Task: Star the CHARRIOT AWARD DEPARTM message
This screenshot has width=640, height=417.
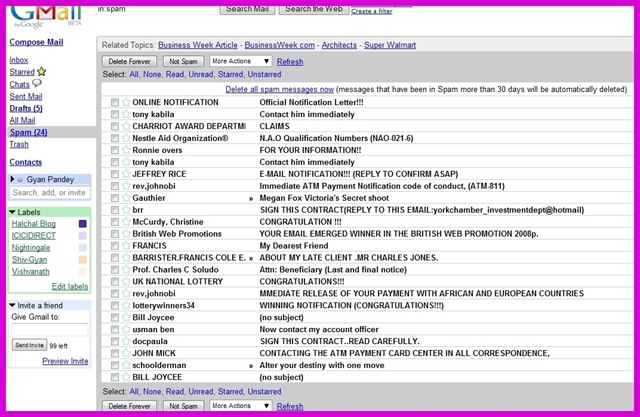Action: point(126,126)
